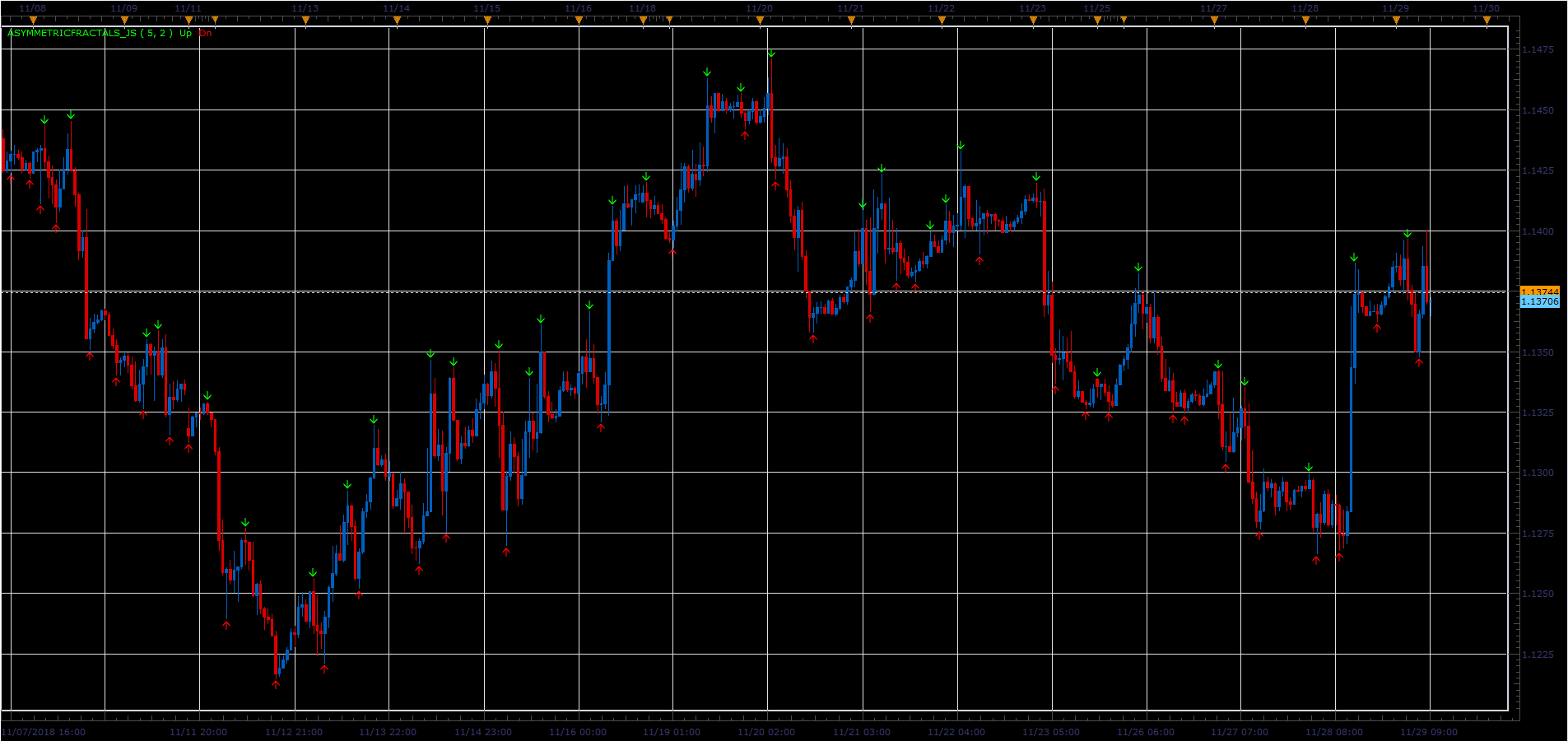Screen dimensions: 1568x741
Task: Click the 11/22 orange triangle marker
Action: coord(942,20)
